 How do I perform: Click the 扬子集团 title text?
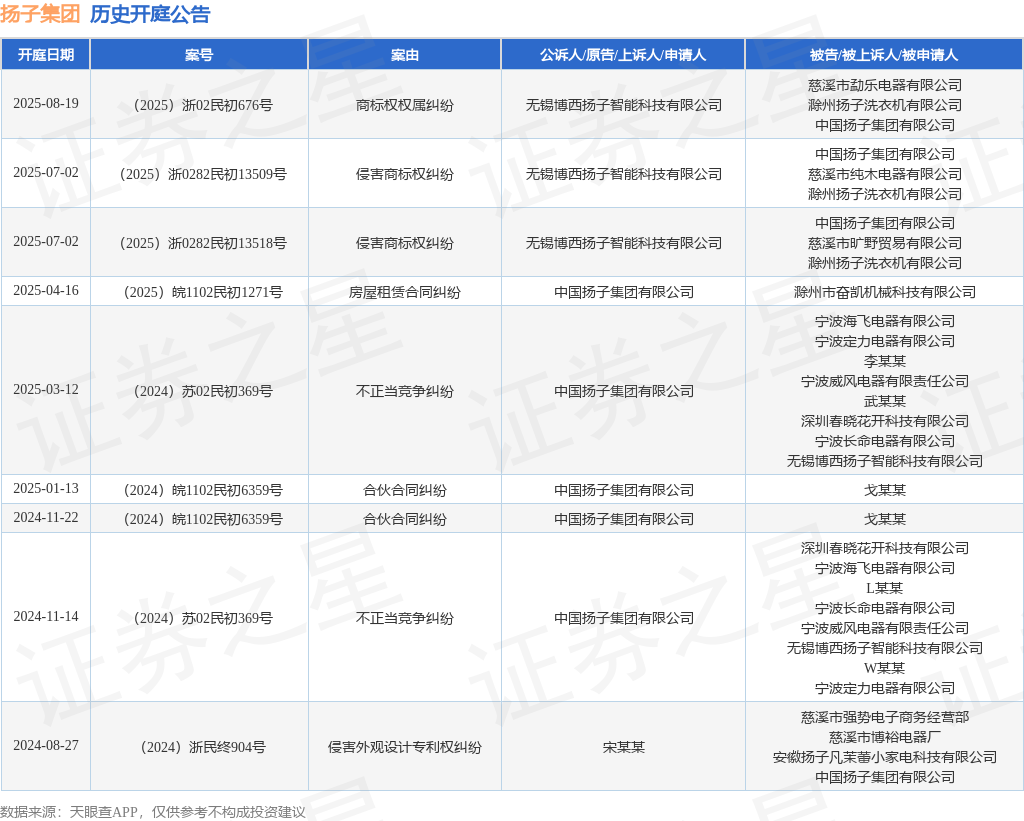pos(40,14)
